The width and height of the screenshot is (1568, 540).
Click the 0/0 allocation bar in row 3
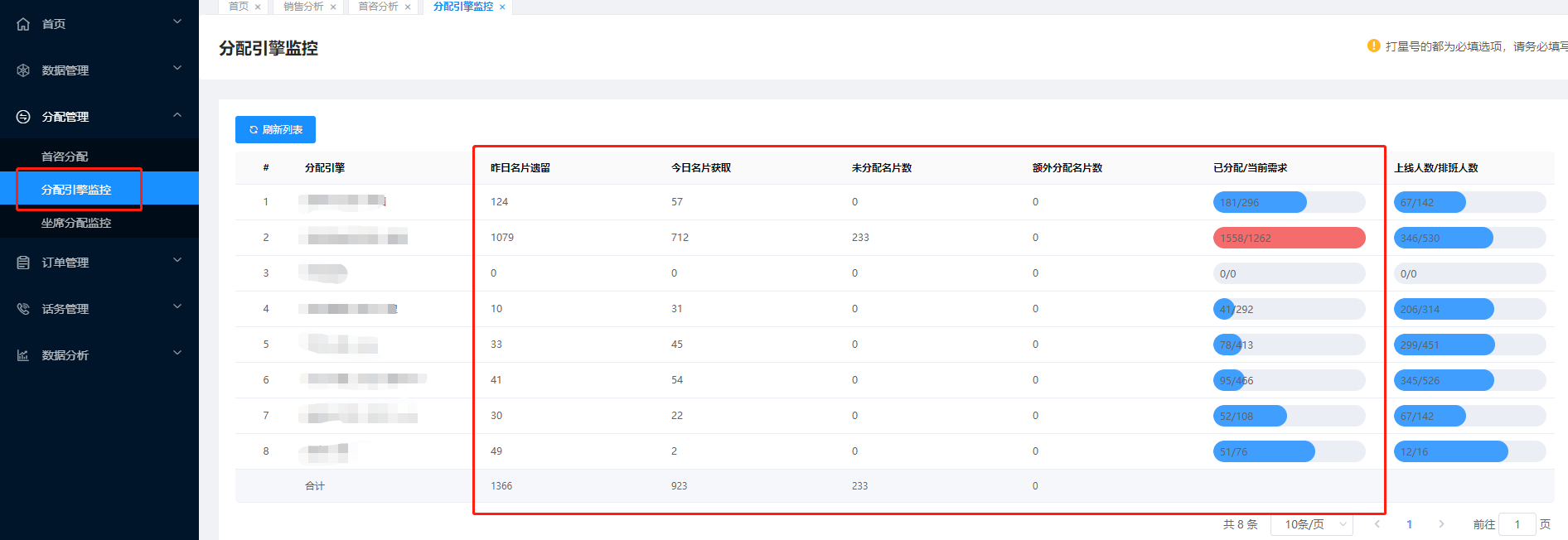[x=1289, y=273]
